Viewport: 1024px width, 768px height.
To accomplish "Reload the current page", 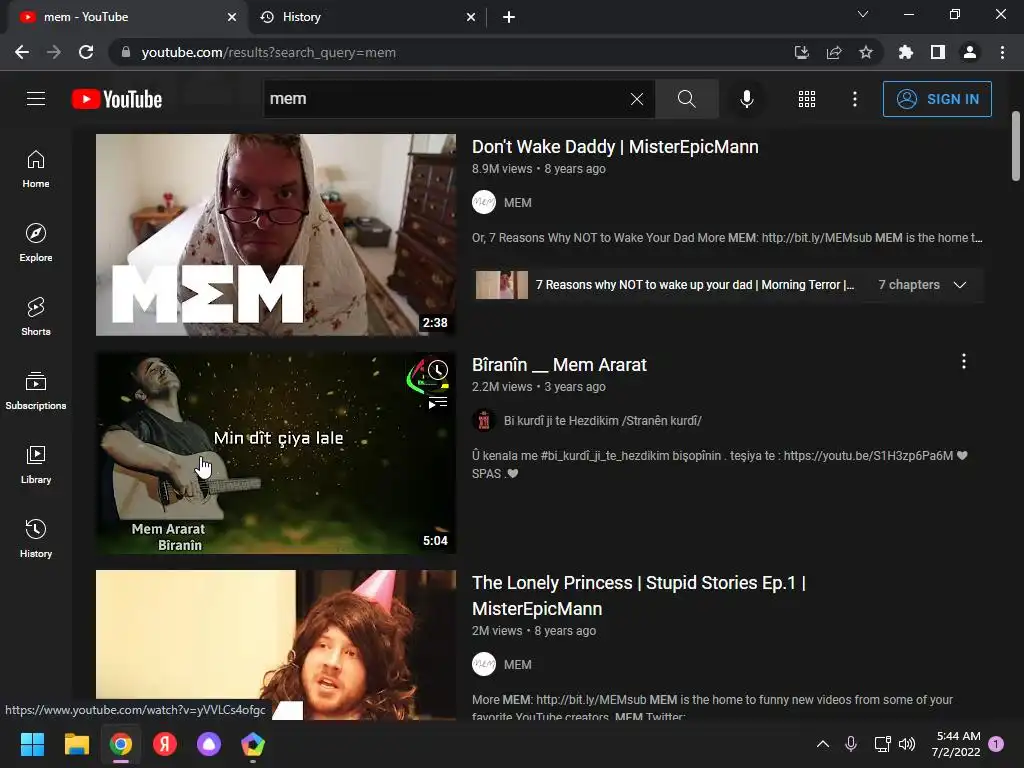I will point(86,52).
